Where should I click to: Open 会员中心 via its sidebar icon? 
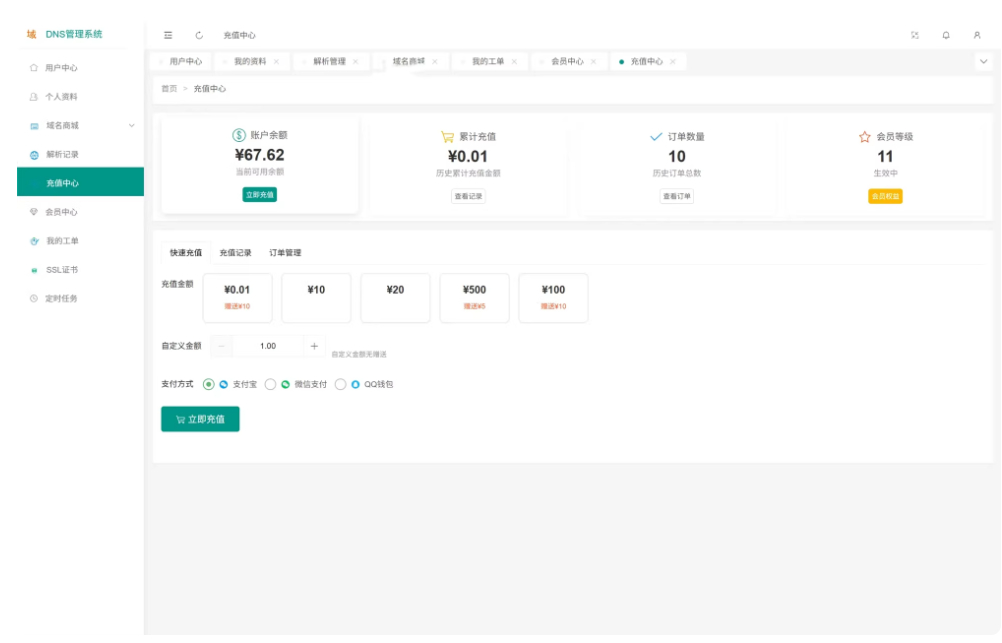pos(33,212)
